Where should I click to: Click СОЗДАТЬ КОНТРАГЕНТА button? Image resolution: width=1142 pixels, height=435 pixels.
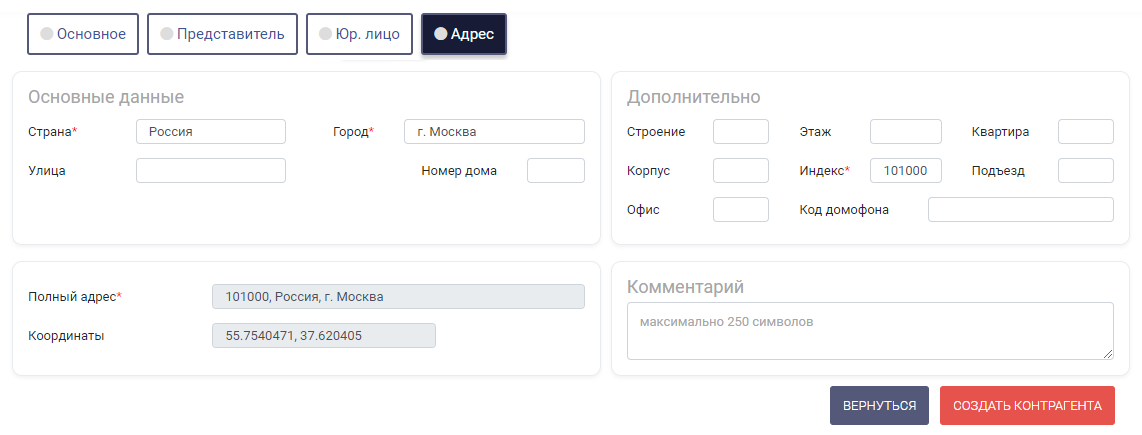(x=1027, y=406)
